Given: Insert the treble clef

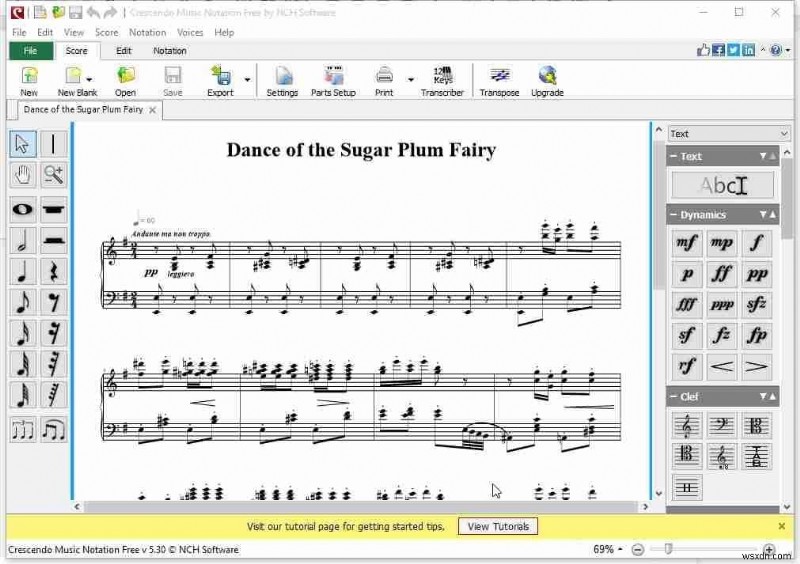Looking at the screenshot, I should pyautogui.click(x=687, y=426).
